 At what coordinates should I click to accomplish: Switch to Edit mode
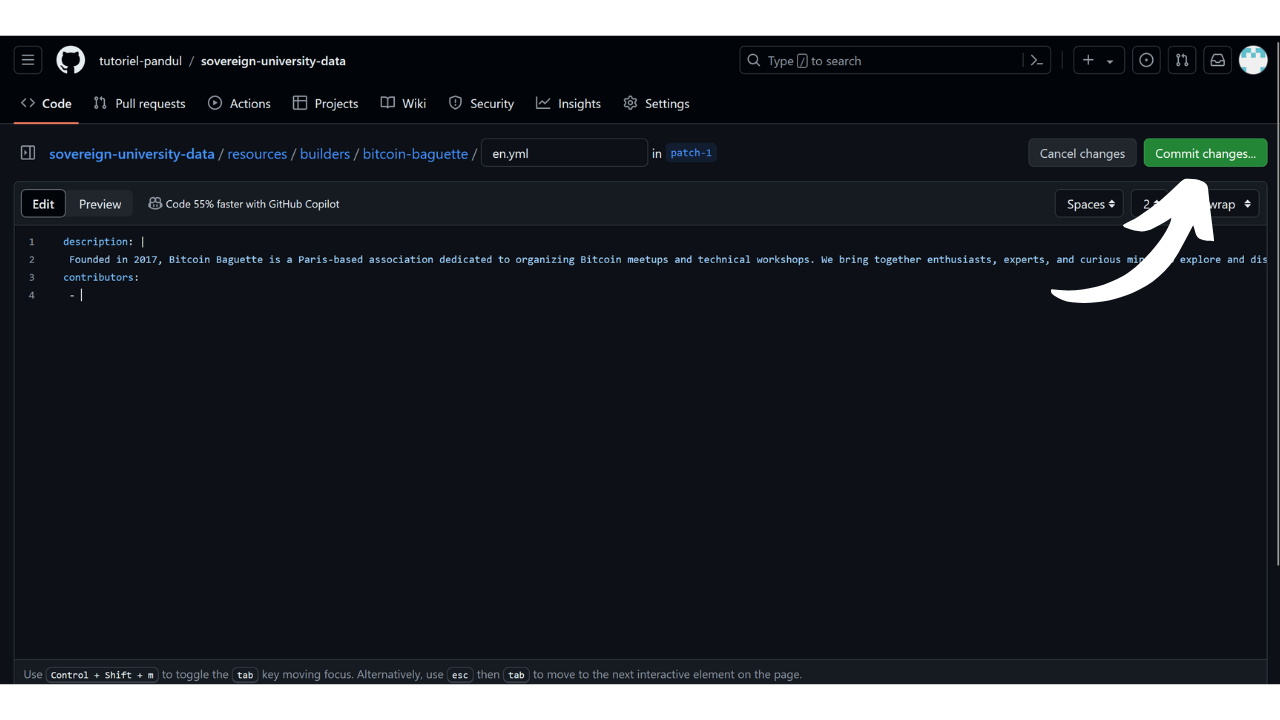[x=43, y=204]
